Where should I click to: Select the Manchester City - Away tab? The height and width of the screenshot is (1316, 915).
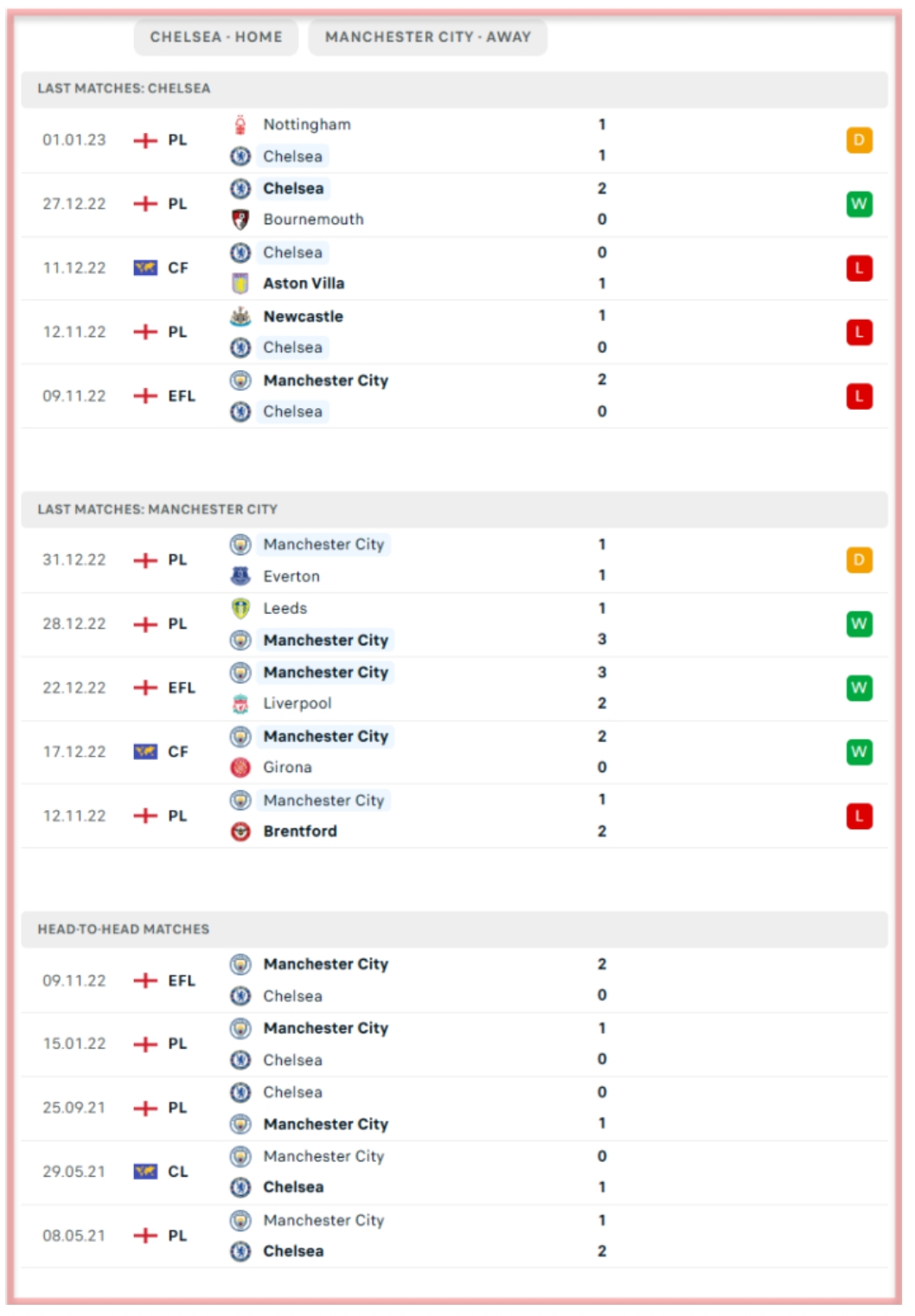coord(427,37)
